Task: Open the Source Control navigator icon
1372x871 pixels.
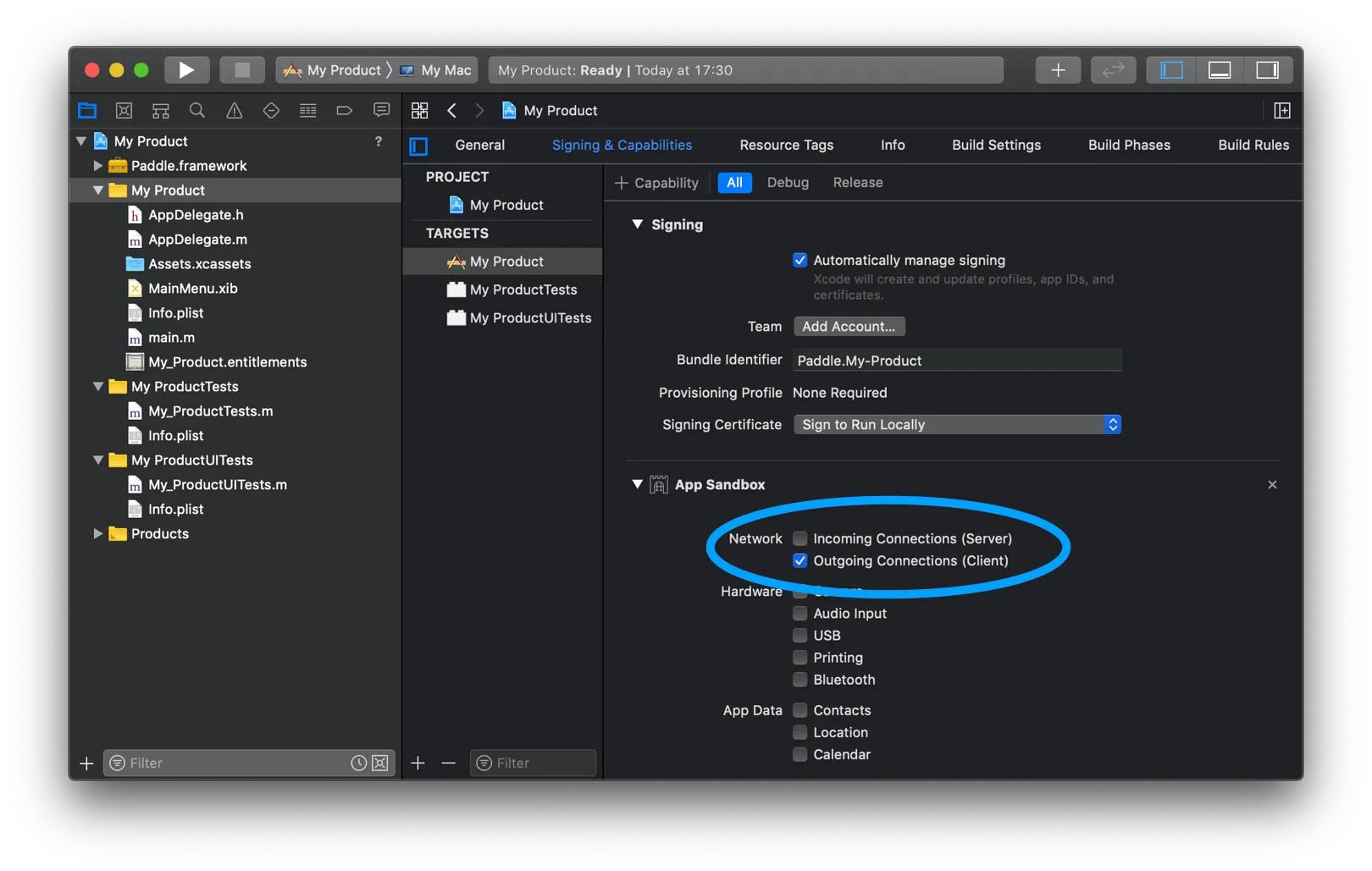Action: click(124, 111)
